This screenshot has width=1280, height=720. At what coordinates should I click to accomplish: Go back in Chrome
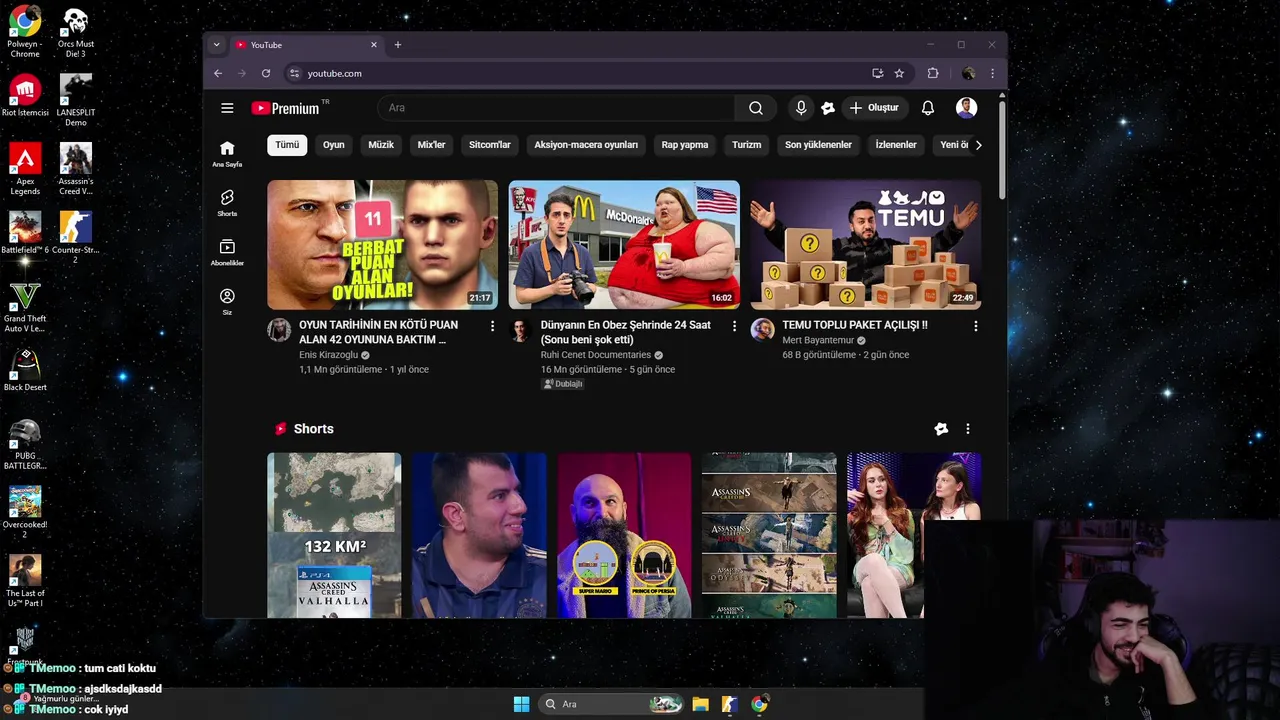point(218,73)
